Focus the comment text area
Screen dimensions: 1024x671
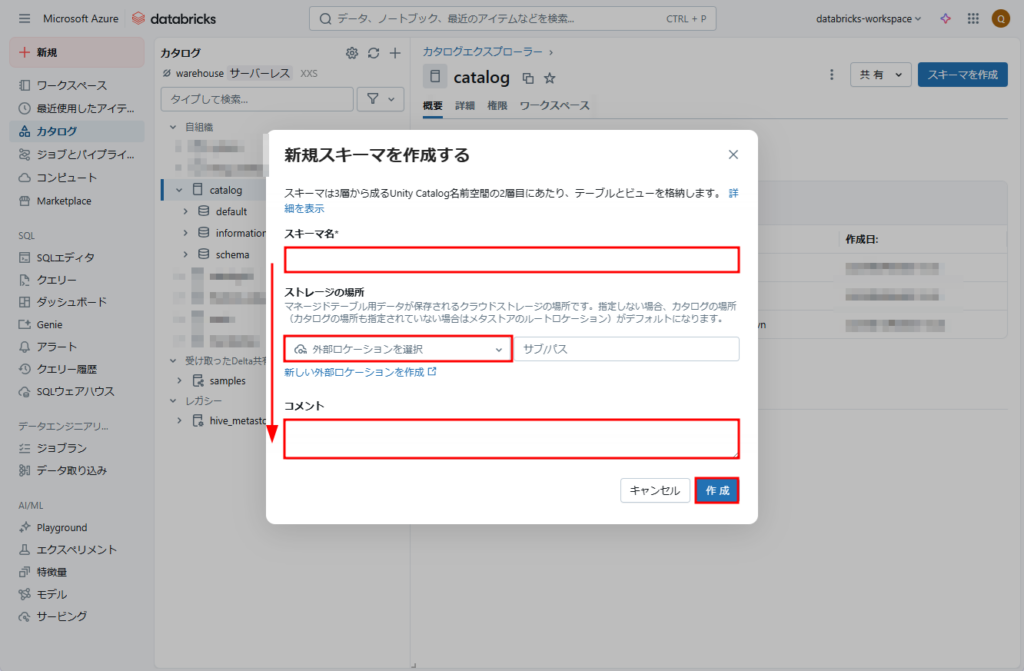(x=511, y=438)
